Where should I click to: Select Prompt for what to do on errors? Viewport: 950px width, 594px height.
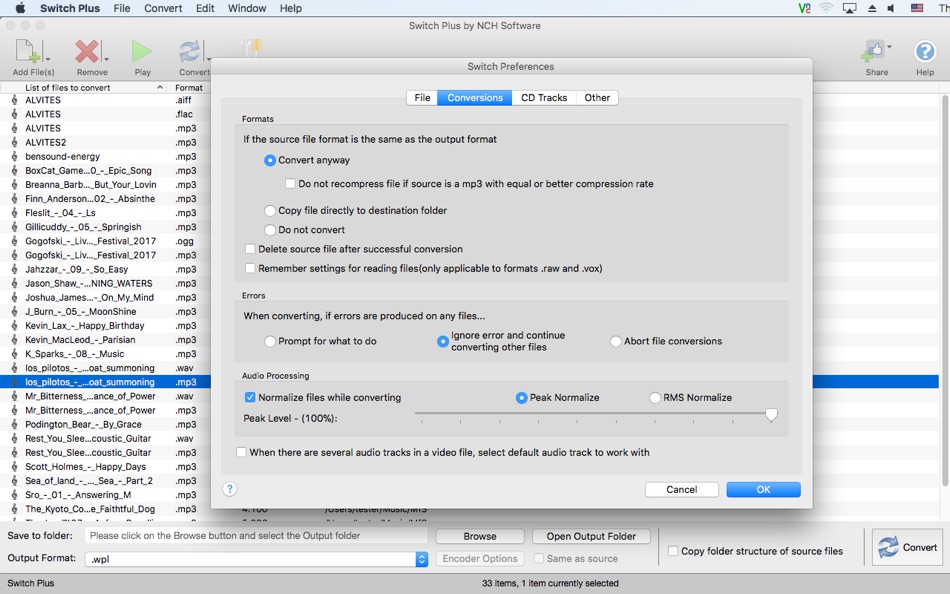[270, 342]
